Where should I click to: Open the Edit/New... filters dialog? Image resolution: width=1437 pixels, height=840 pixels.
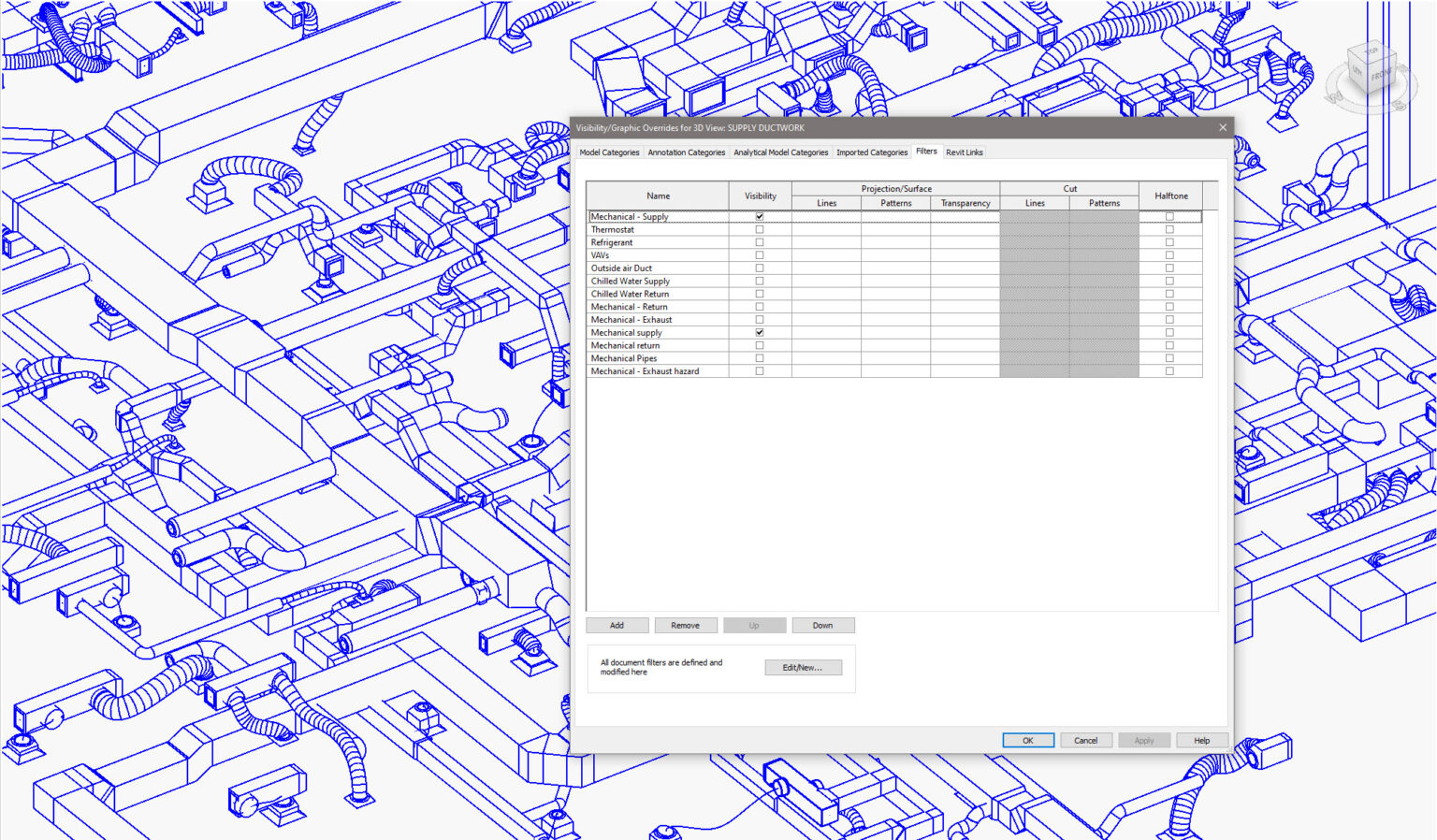click(x=803, y=667)
